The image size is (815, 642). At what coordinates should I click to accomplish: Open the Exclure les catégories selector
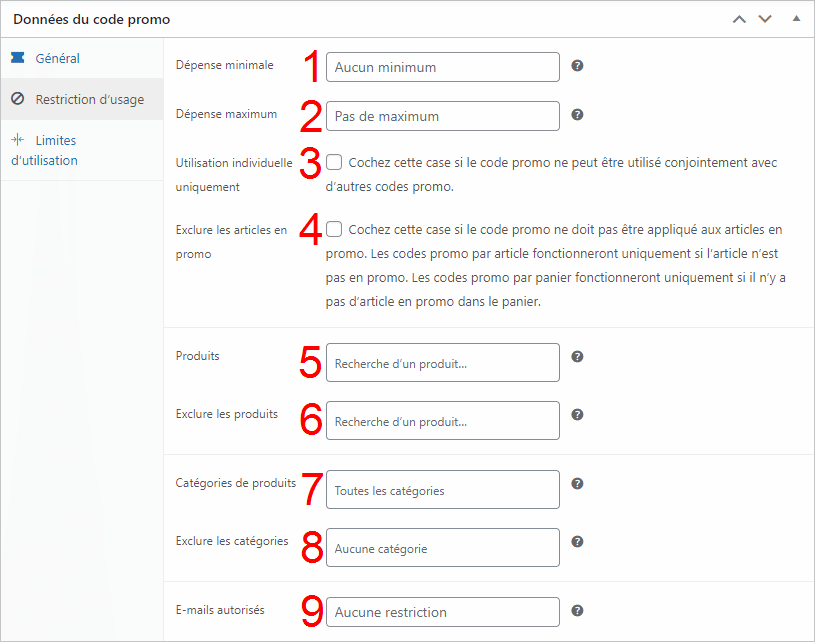442,548
